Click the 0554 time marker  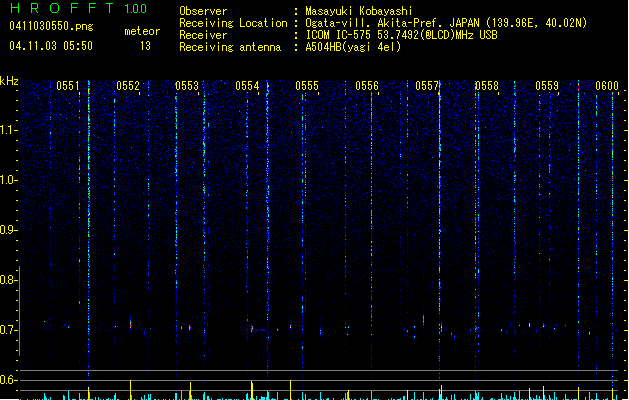tap(247, 86)
